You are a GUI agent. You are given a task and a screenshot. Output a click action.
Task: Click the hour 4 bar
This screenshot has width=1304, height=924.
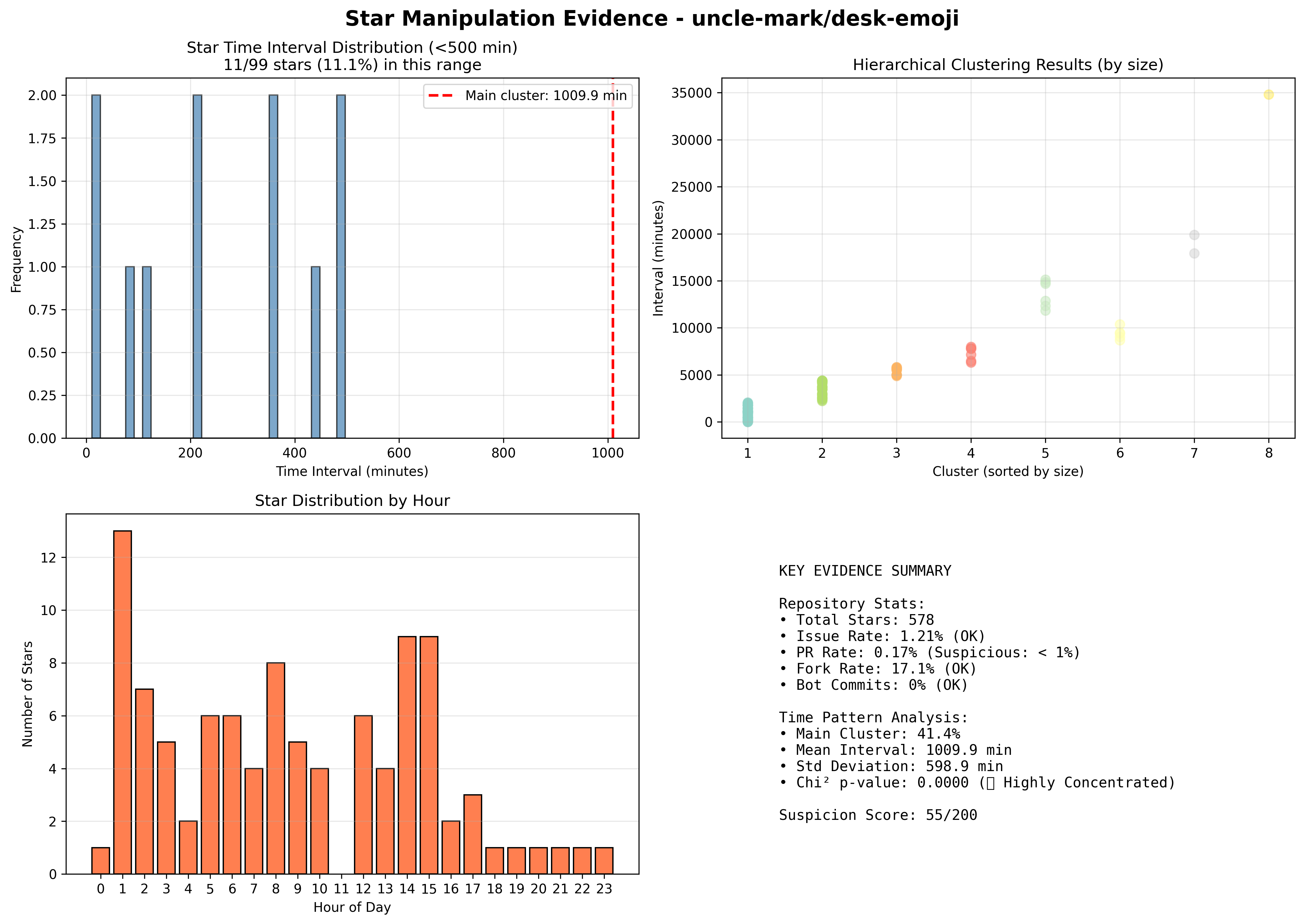coord(188,848)
